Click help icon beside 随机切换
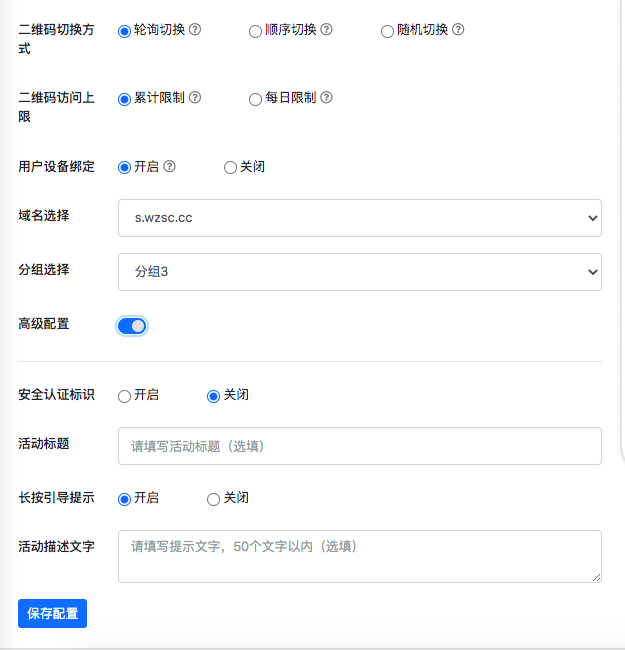The image size is (625, 650). (458, 30)
